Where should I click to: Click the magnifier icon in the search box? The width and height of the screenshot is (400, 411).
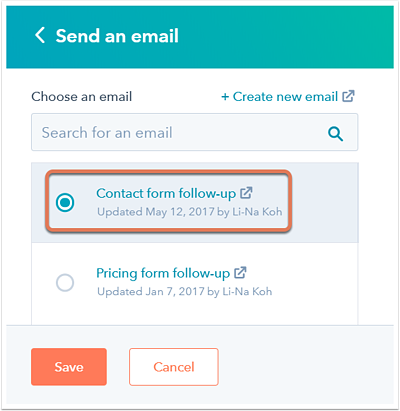[x=335, y=134]
